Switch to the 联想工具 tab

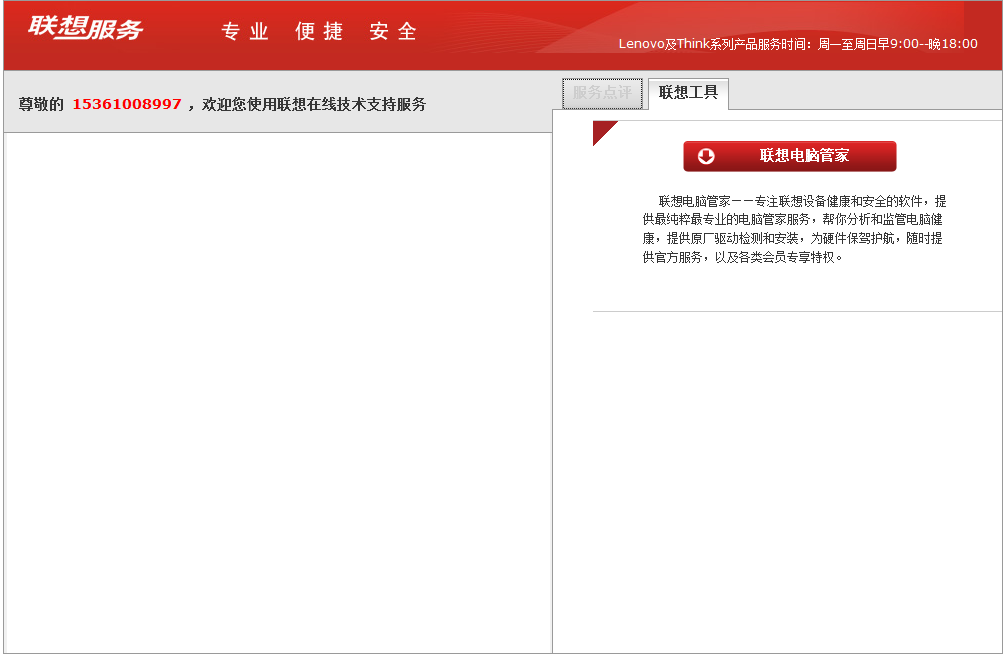pos(688,93)
